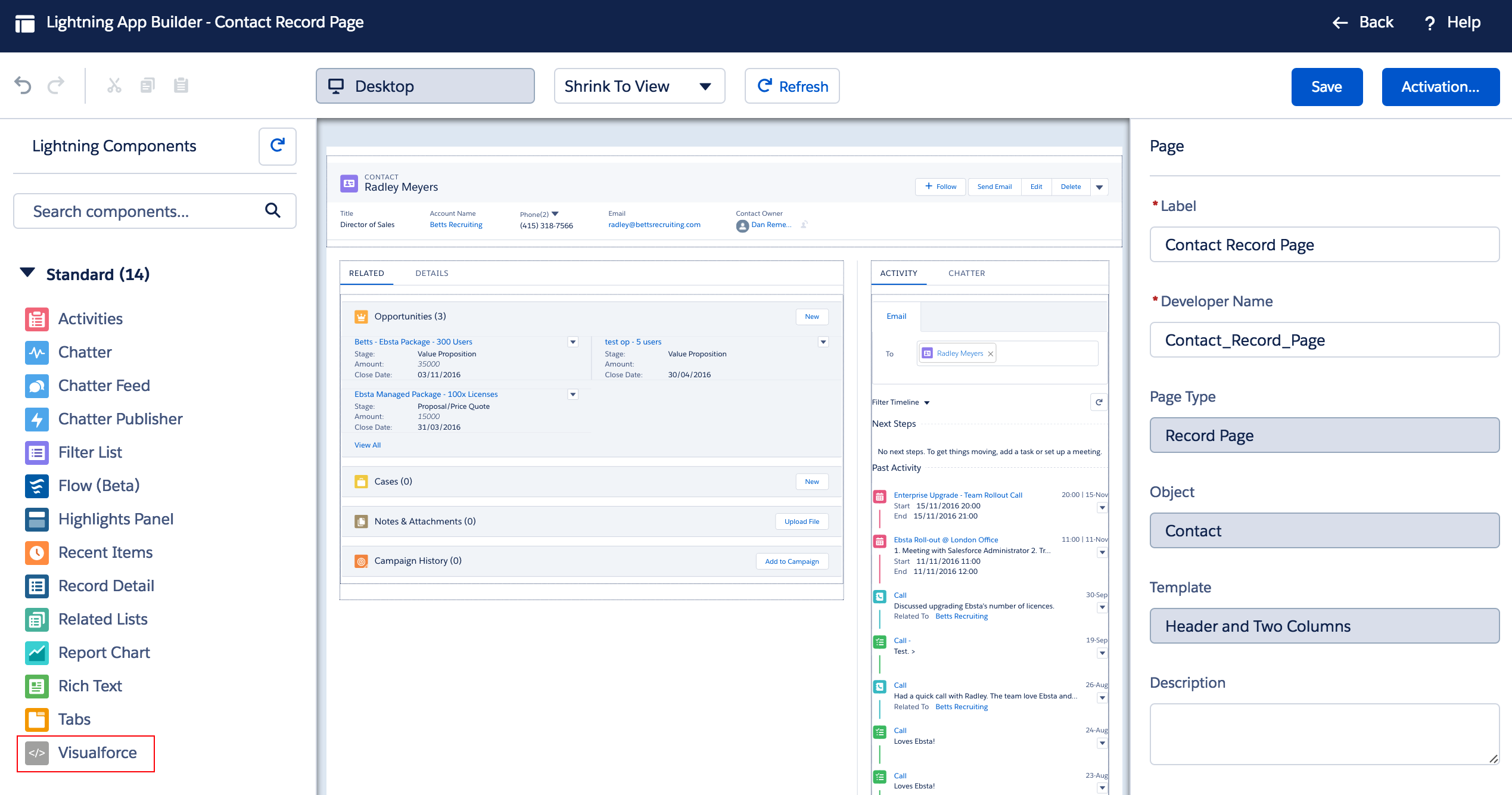The height and width of the screenshot is (795, 1512).
Task: Click the redo arrow icon
Action: pos(56,86)
